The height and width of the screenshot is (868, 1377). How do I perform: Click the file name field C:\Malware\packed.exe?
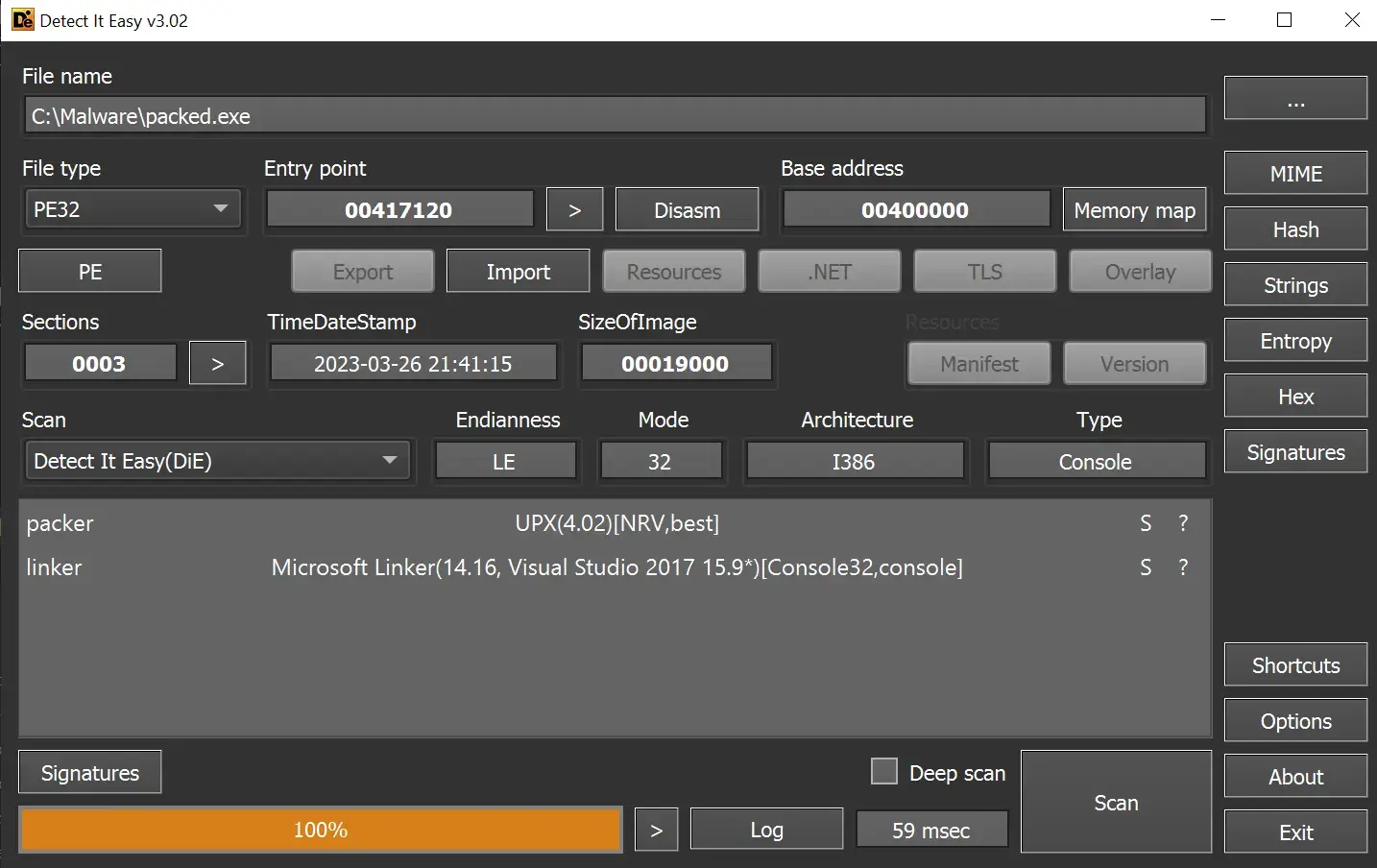[x=615, y=116]
